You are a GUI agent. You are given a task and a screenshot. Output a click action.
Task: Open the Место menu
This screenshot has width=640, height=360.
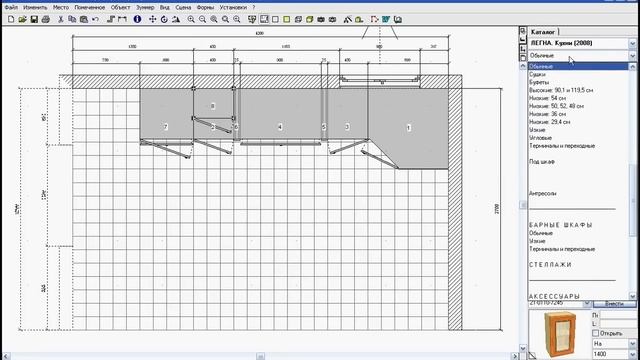click(61, 7)
